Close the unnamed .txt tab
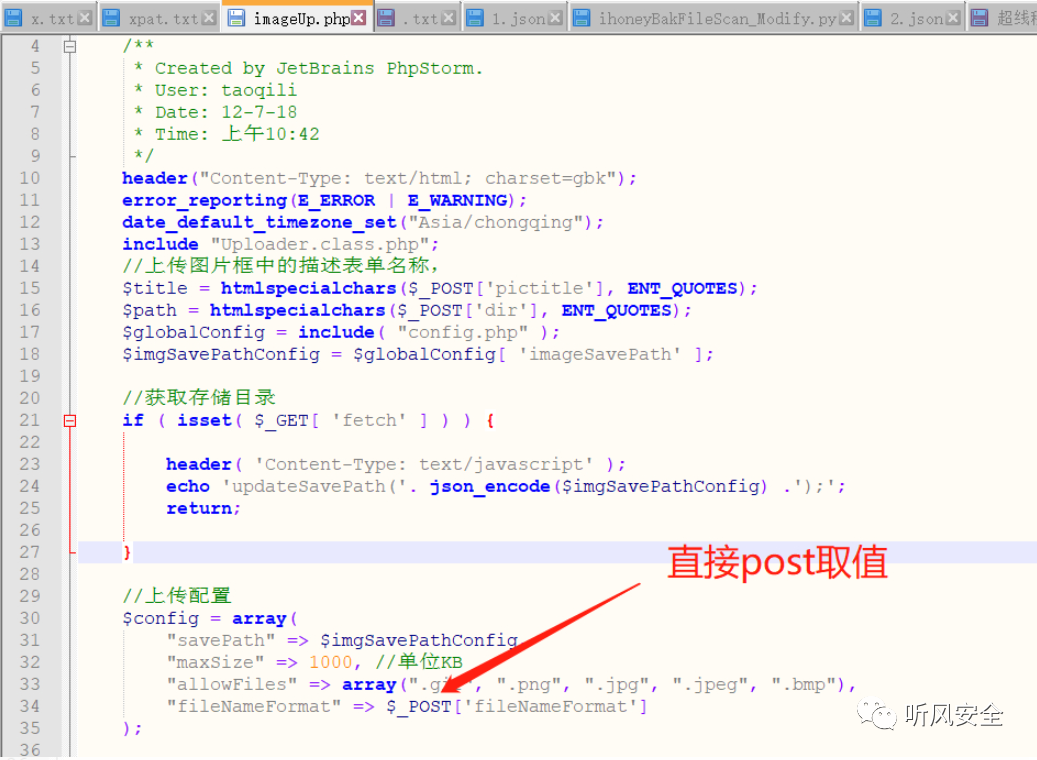 (448, 19)
